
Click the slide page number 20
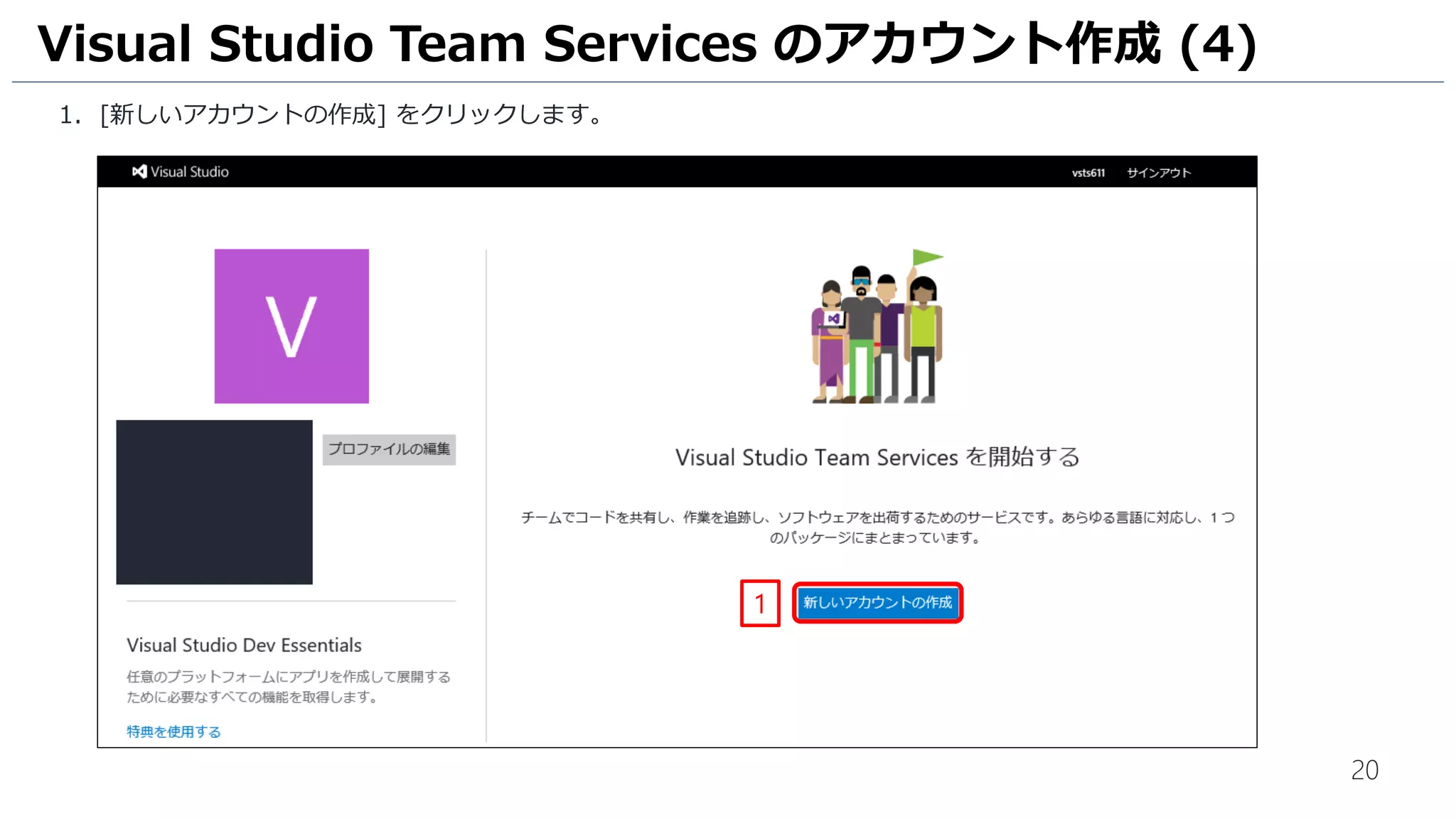pyautogui.click(x=1364, y=770)
